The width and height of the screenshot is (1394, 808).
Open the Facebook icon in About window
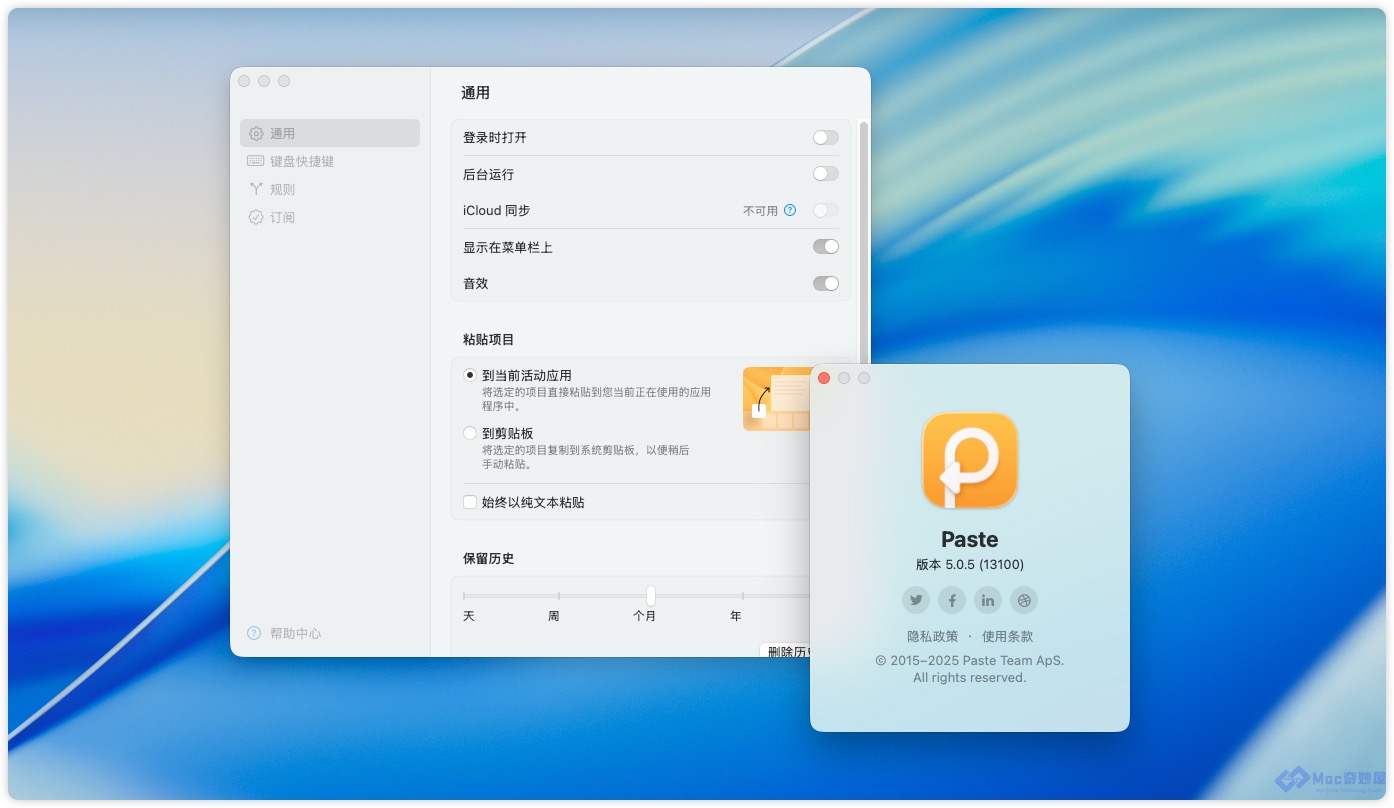coord(952,600)
